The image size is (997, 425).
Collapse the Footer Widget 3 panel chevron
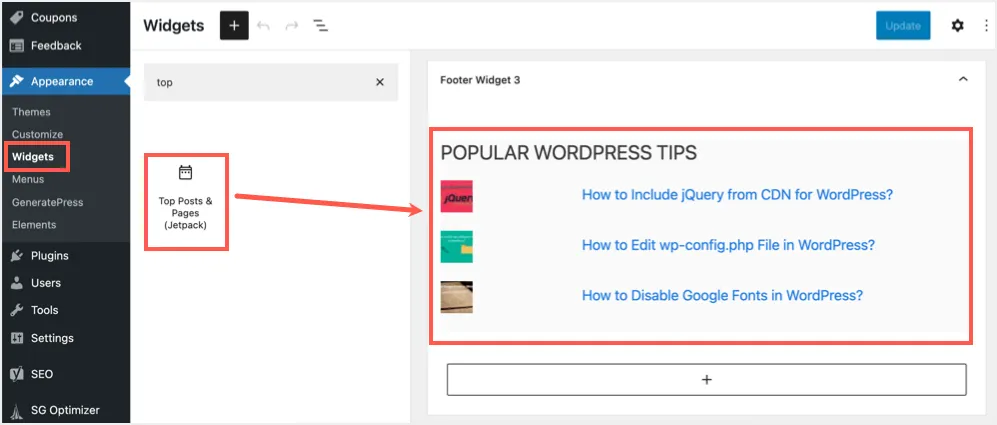963,80
